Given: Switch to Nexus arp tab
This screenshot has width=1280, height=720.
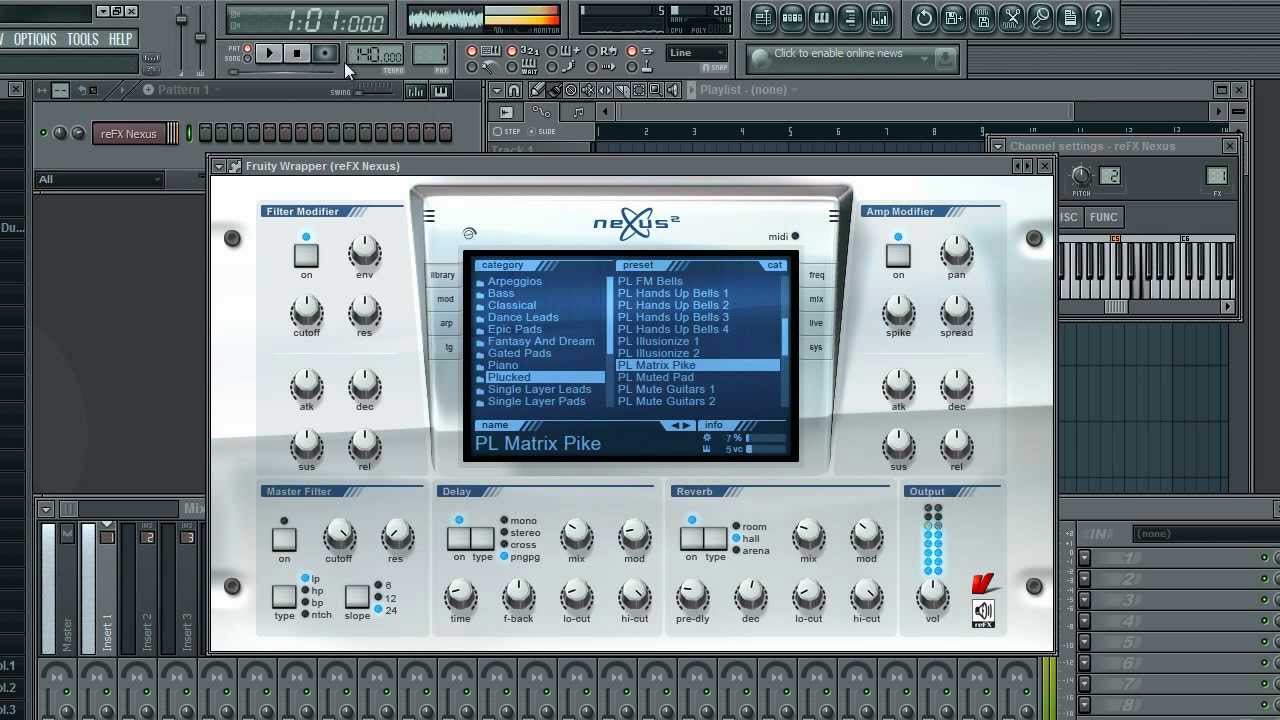Looking at the screenshot, I should tap(446, 323).
